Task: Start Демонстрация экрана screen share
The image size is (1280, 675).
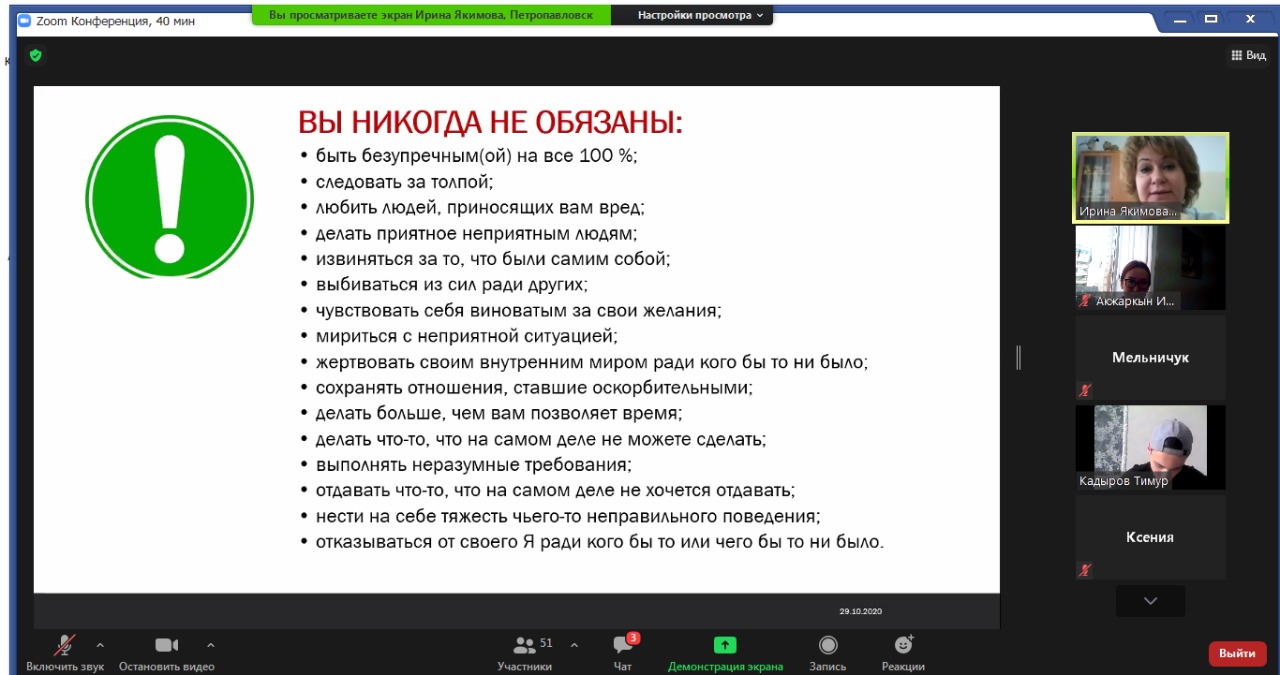Action: 725,653
